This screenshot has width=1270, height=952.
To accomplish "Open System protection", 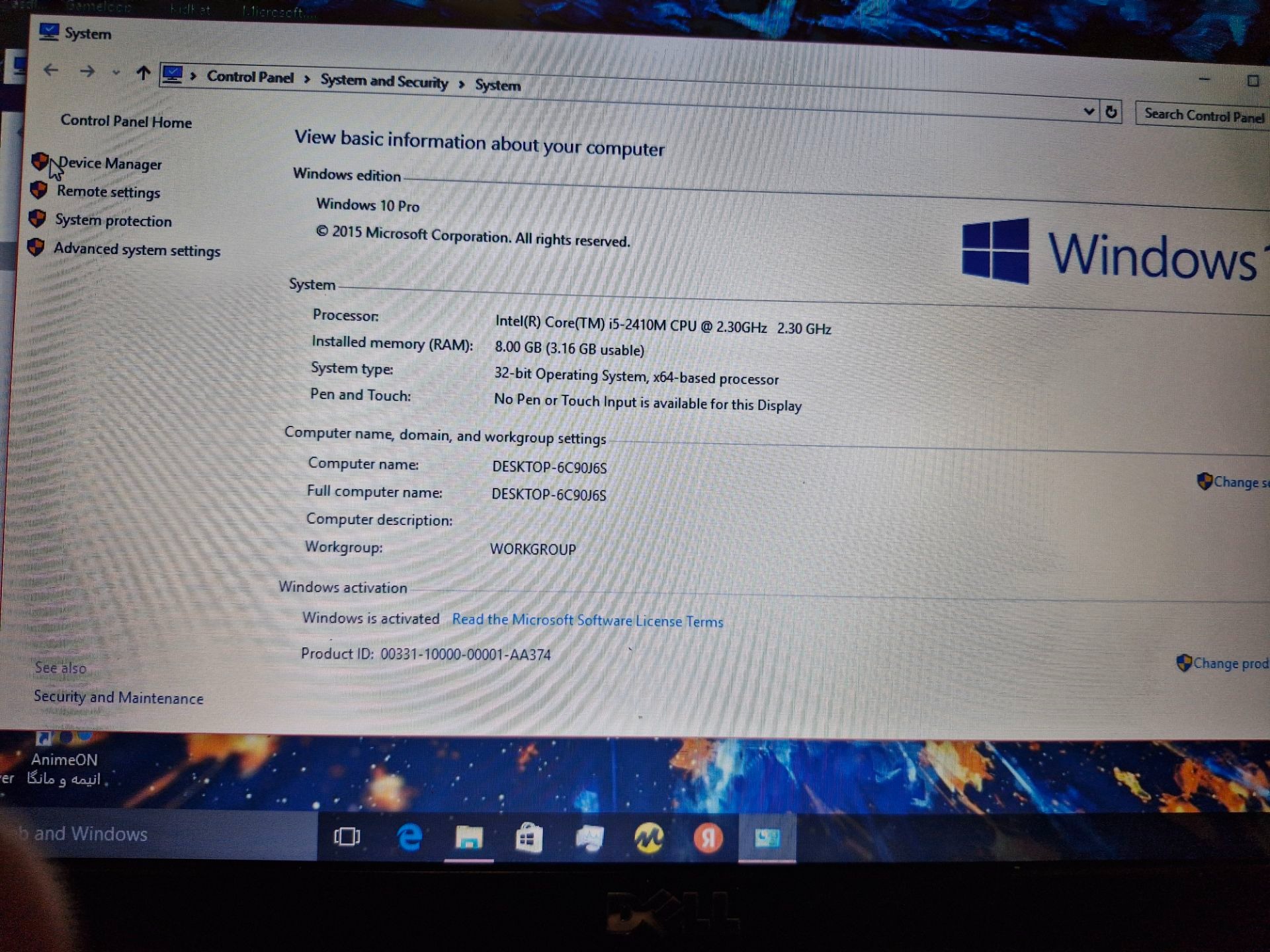I will pos(113,220).
